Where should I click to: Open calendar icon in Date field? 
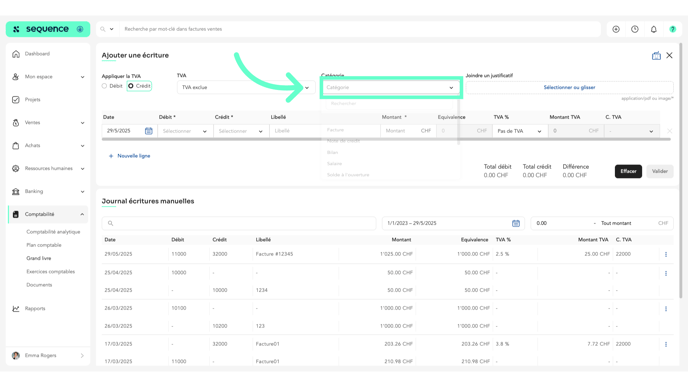tap(149, 131)
